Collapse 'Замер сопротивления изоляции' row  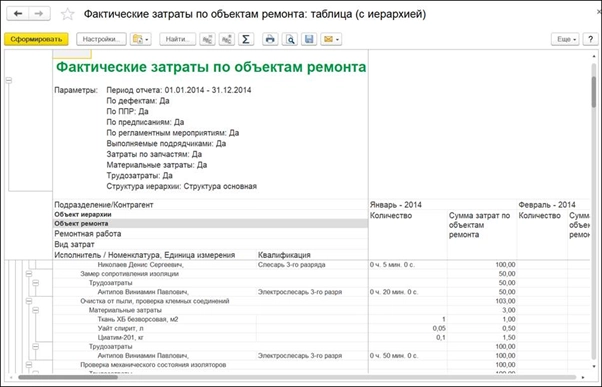[29, 274]
